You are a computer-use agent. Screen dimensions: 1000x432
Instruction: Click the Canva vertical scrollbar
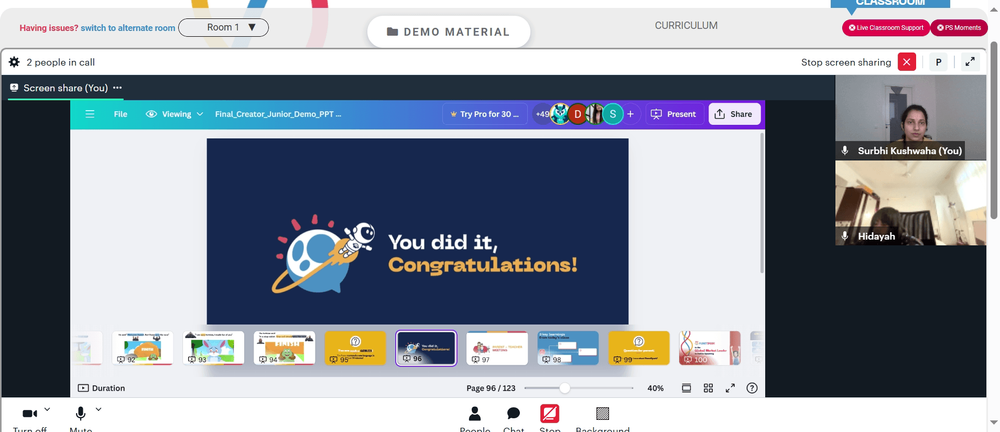pos(761,203)
